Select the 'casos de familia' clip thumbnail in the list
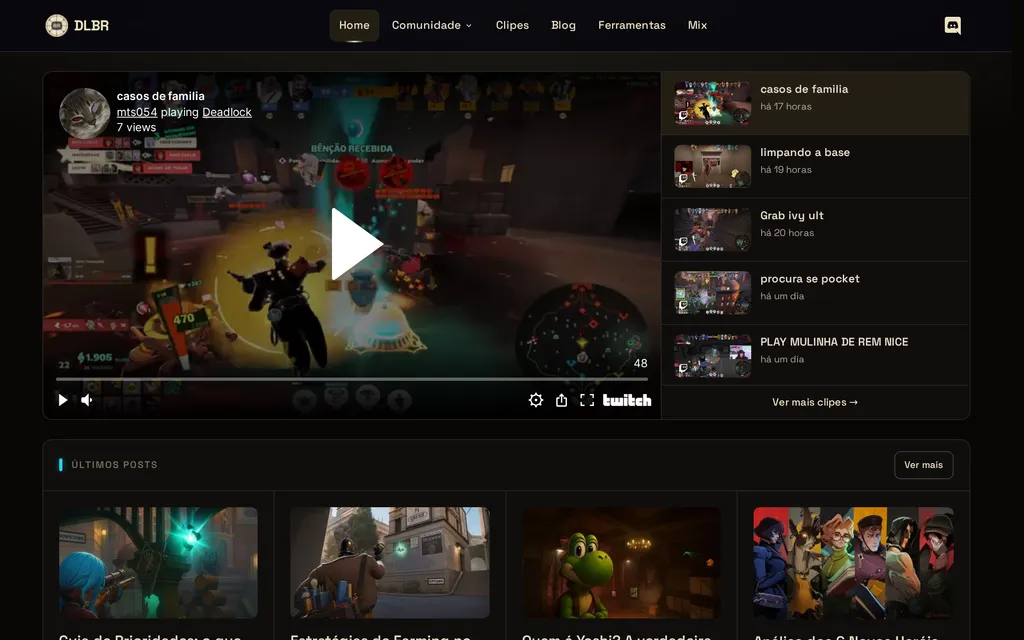This screenshot has width=1024, height=640. click(x=712, y=103)
